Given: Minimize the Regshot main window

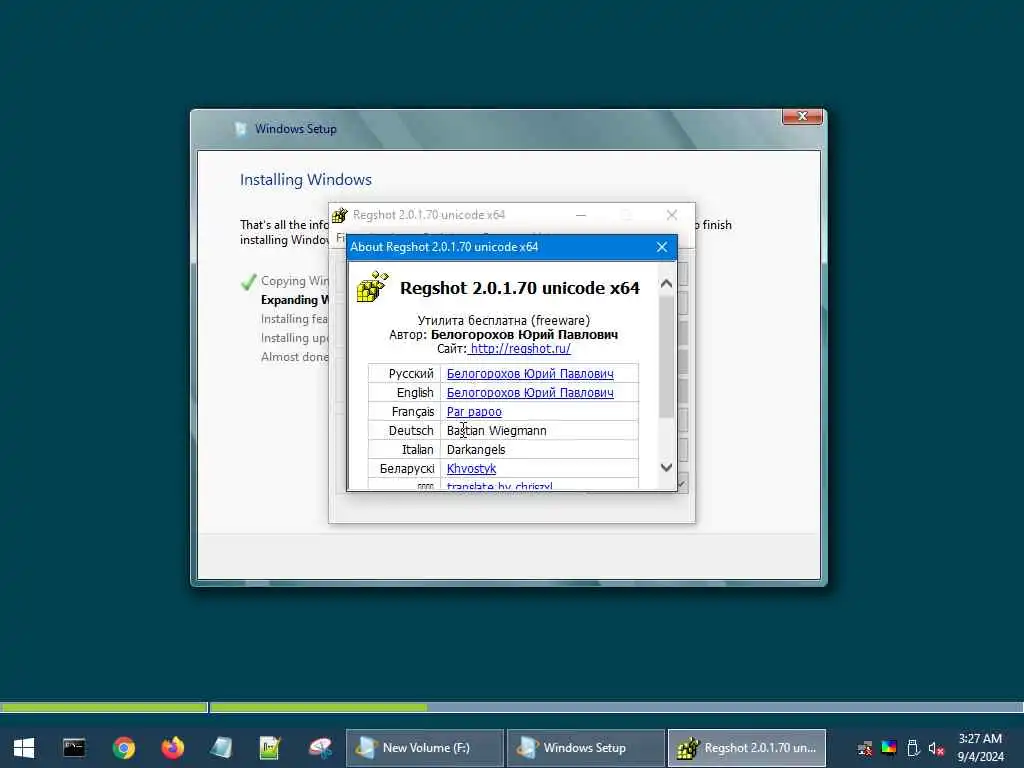Looking at the screenshot, I should coord(581,215).
